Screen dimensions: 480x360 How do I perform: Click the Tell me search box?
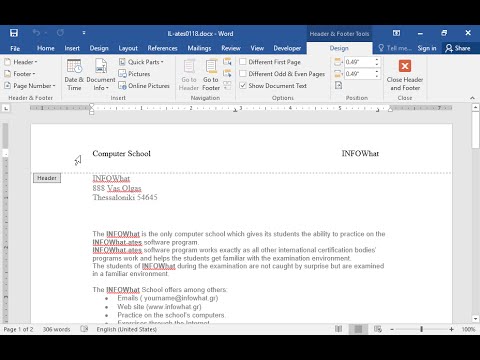pyautogui.click(x=395, y=48)
